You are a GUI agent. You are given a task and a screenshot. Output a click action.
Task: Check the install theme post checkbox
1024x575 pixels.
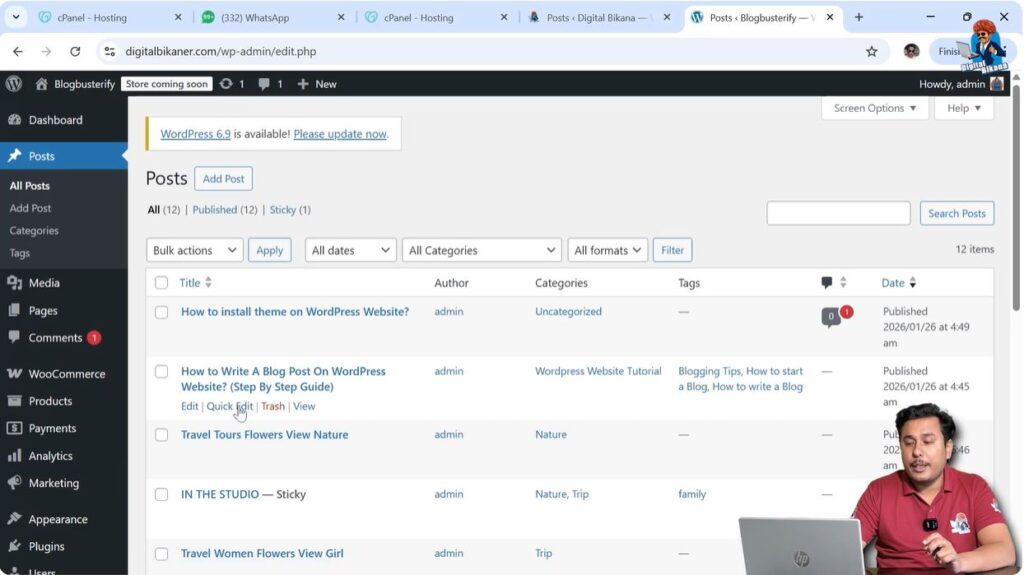pyautogui.click(x=161, y=312)
